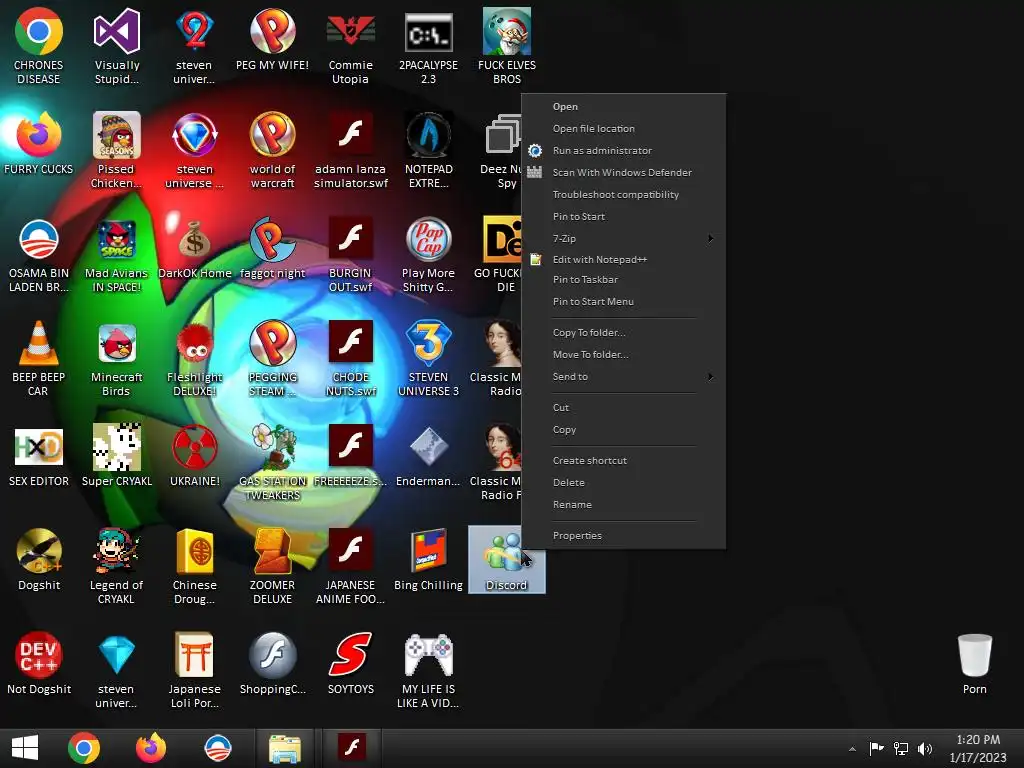Screen dimensions: 1024x768
Task: Choose Delete in the context menu
Action: point(624,483)
